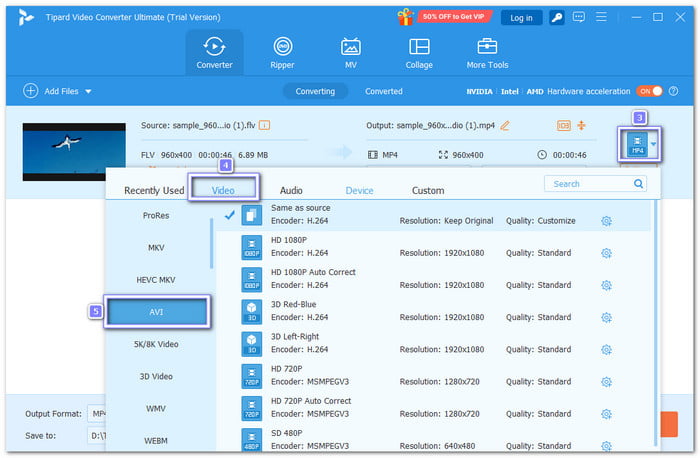700x458 pixels.
Task: Open settings gear for HD 720P Auto Correct
Action: [606, 414]
